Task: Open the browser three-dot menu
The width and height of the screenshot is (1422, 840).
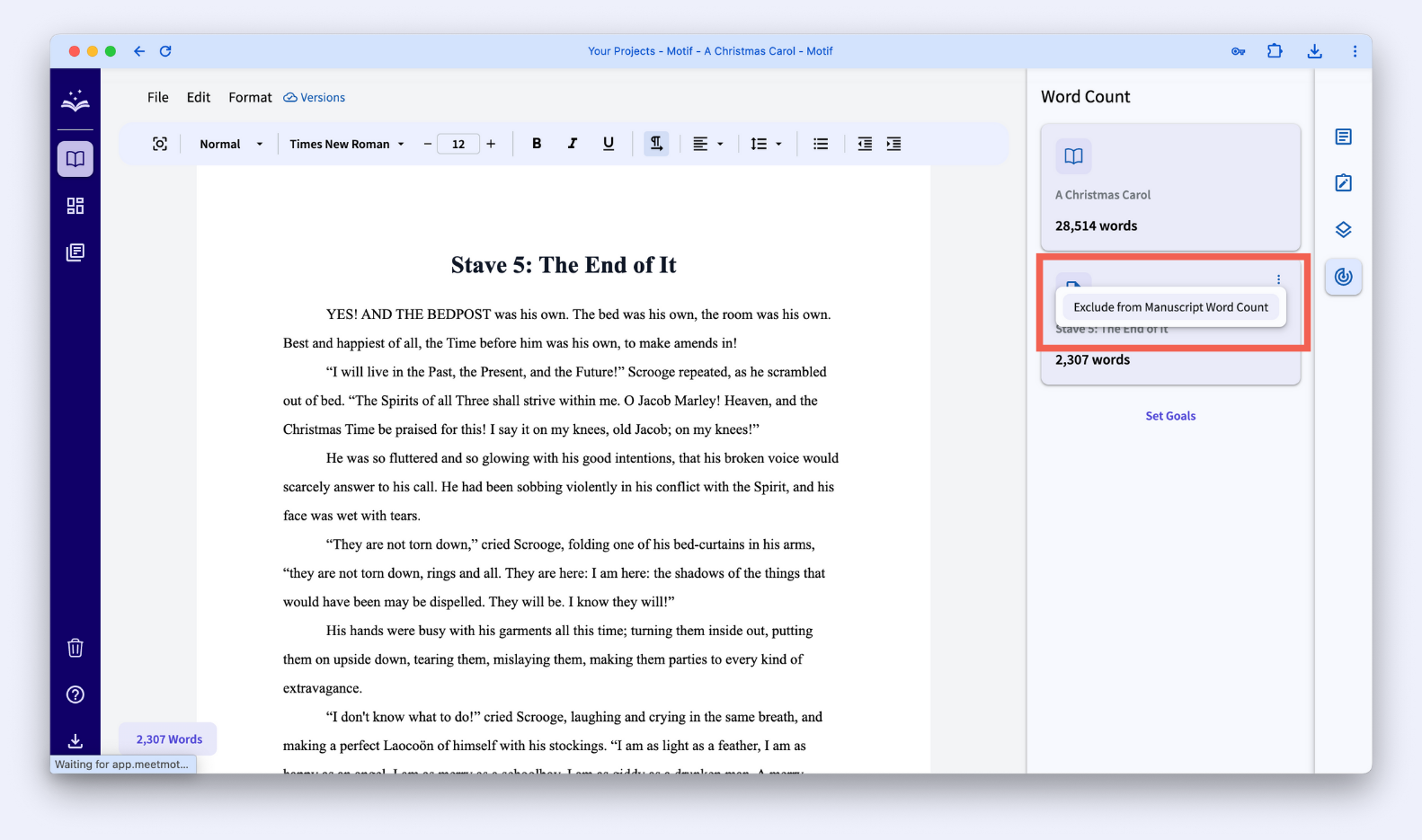Action: tap(1355, 51)
